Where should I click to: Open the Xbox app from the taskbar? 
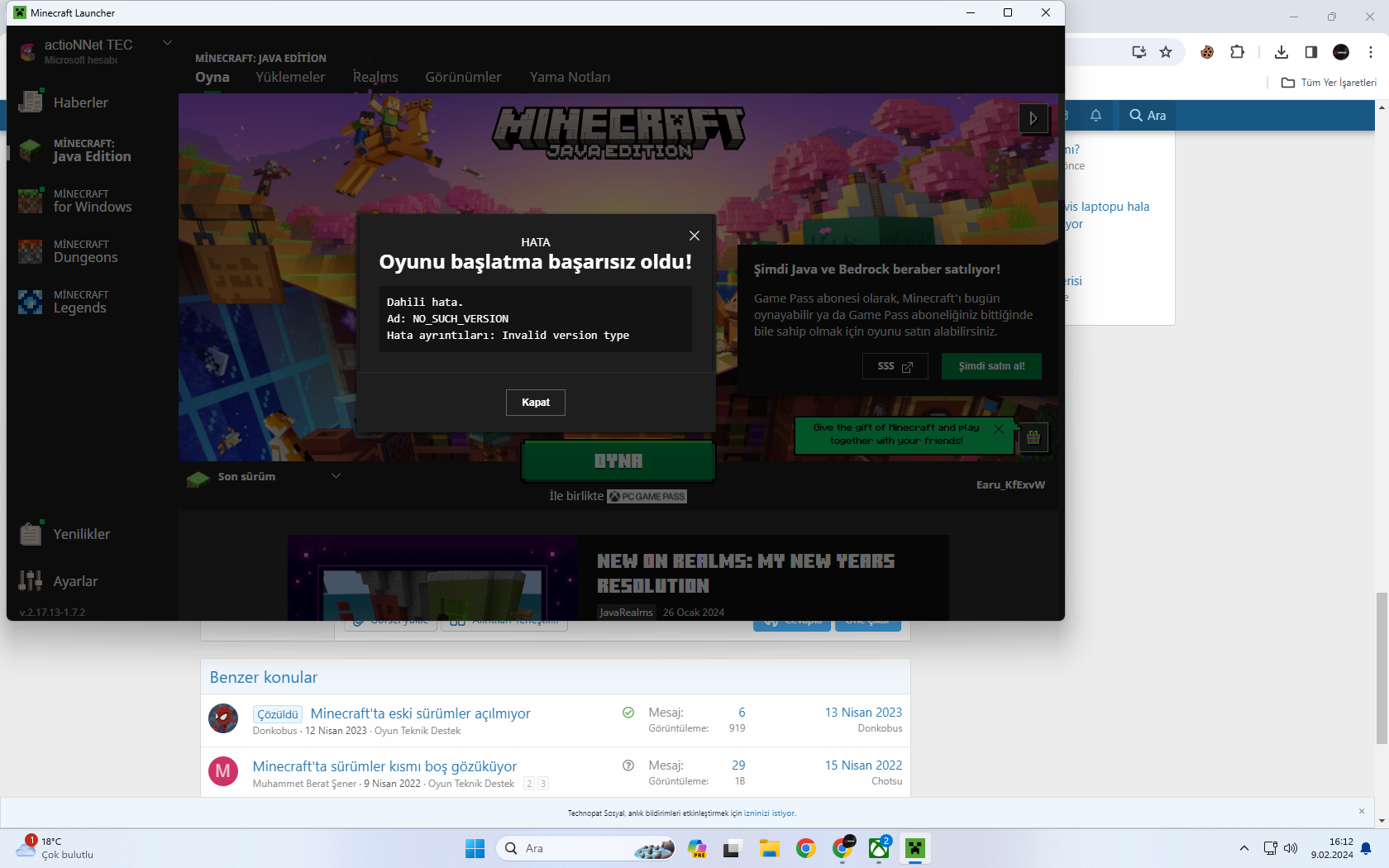[x=879, y=848]
